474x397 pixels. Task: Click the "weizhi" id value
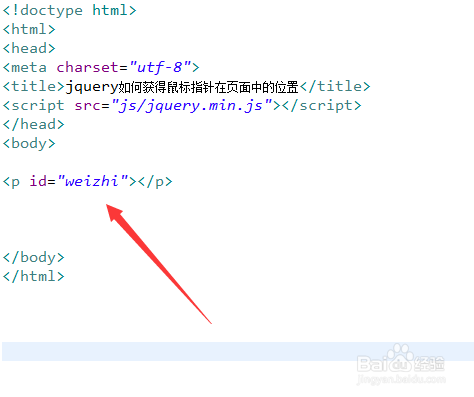(92, 181)
